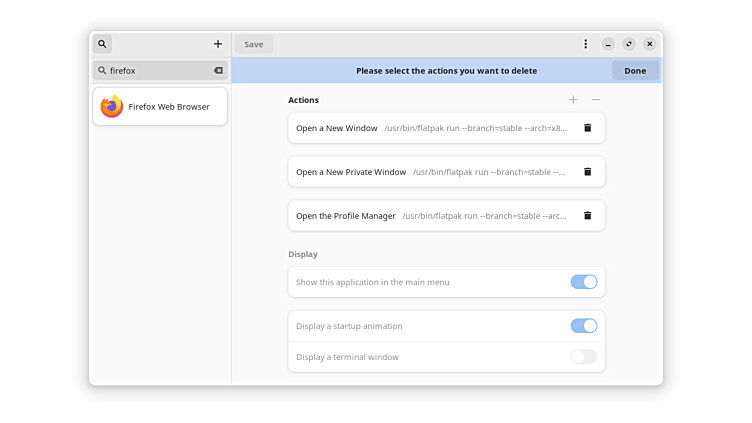Screen dimensions: 752x423
Task: Enable Display a terminal window switch
Action: click(584, 357)
